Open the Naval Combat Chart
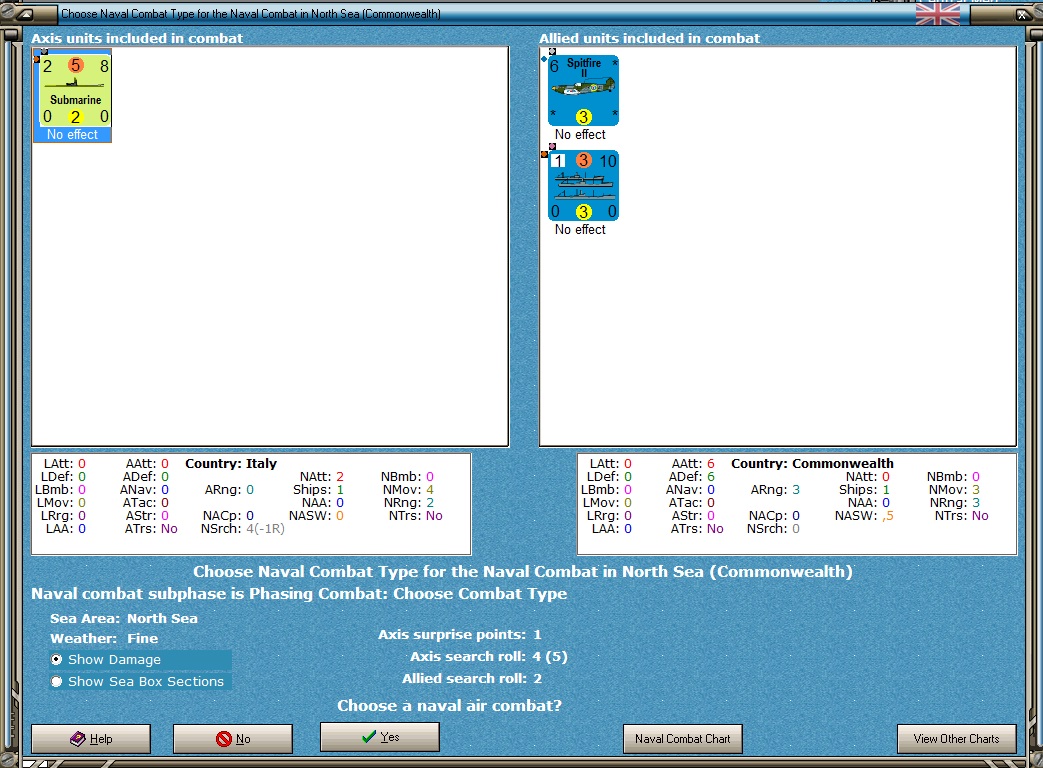This screenshot has width=1043, height=768. point(682,739)
